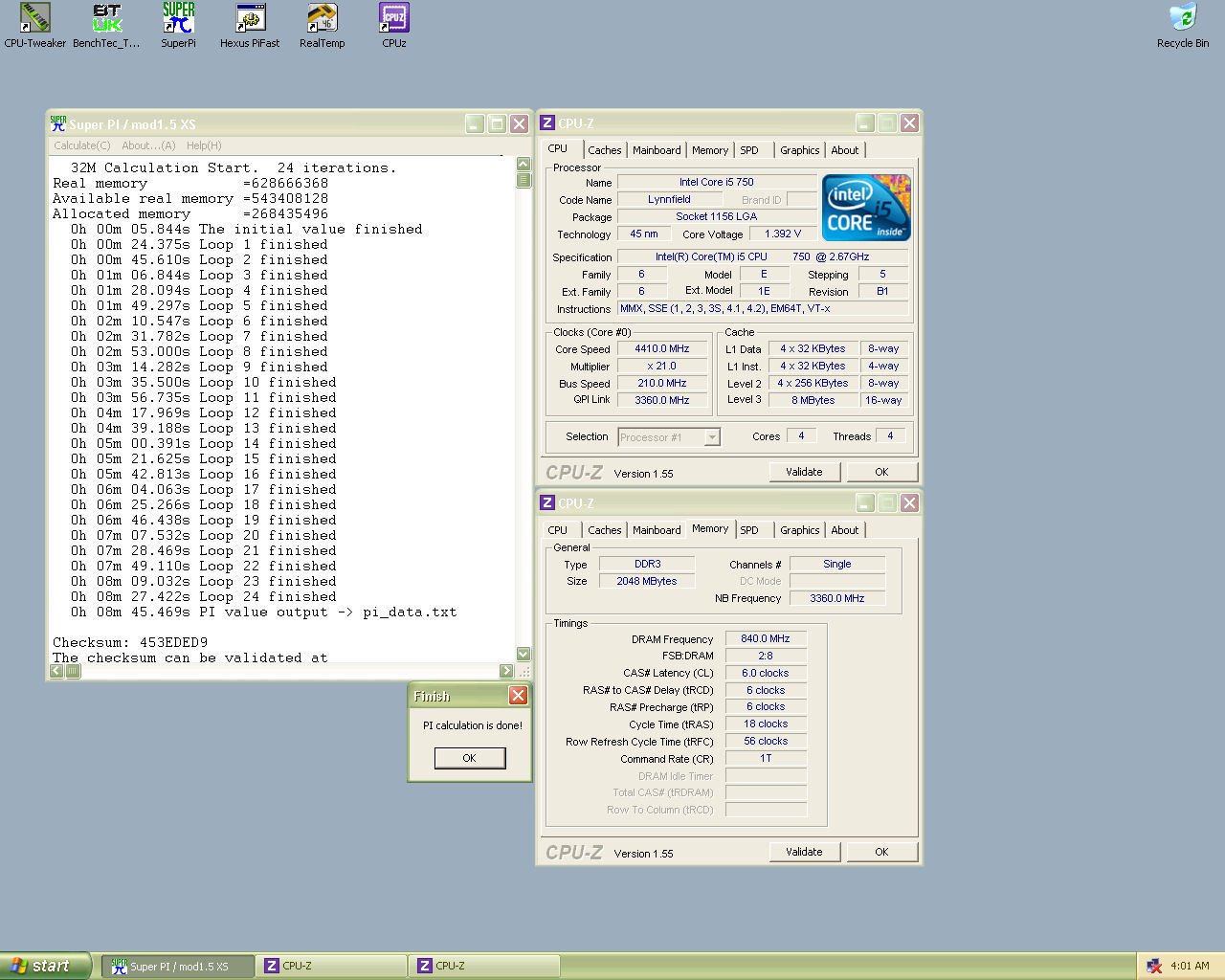Screen dimensions: 1225x980
Task: Open the Help menu in Super PI
Action: coord(203,145)
